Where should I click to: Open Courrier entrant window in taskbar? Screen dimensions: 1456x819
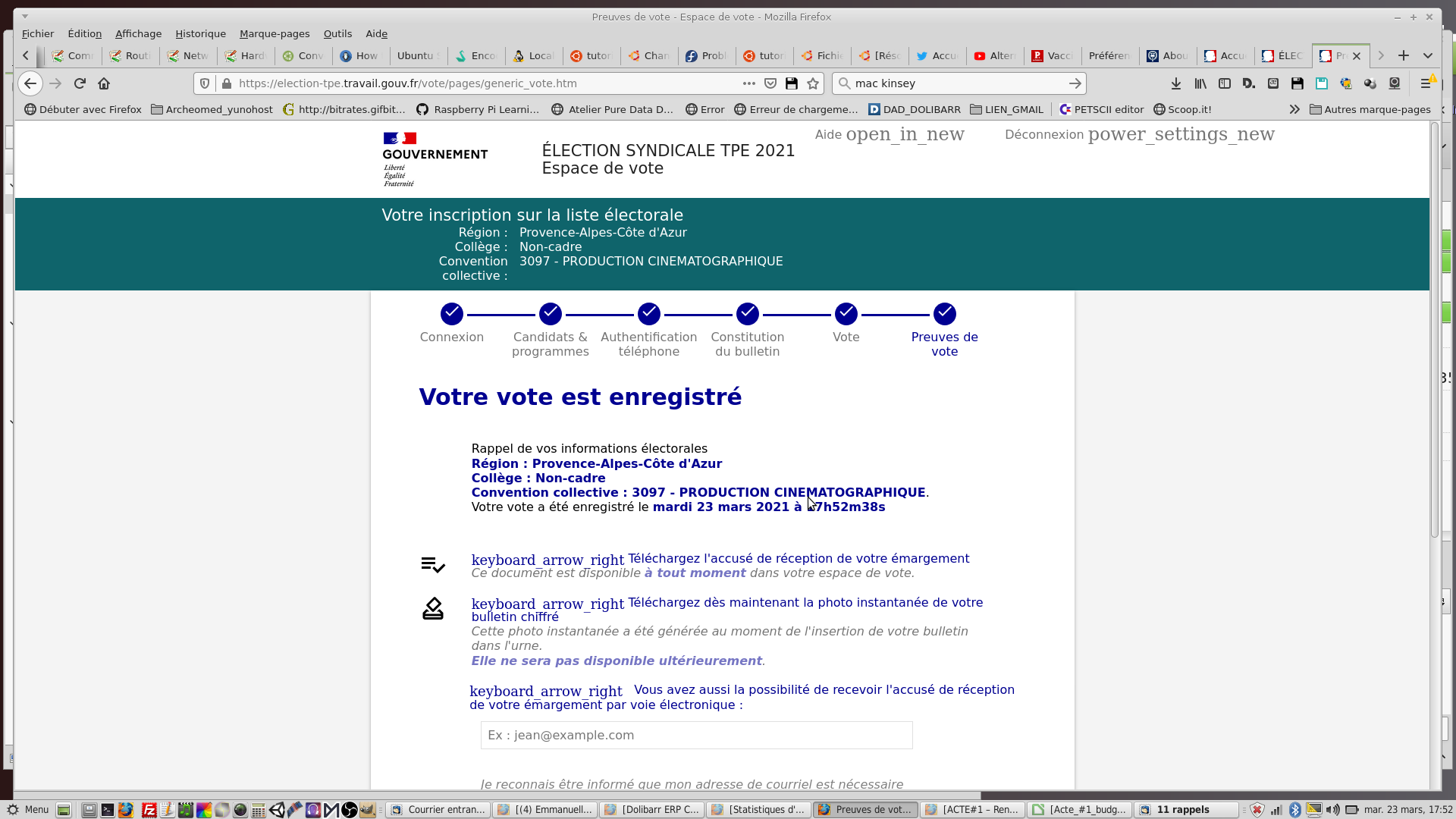pyautogui.click(x=438, y=809)
